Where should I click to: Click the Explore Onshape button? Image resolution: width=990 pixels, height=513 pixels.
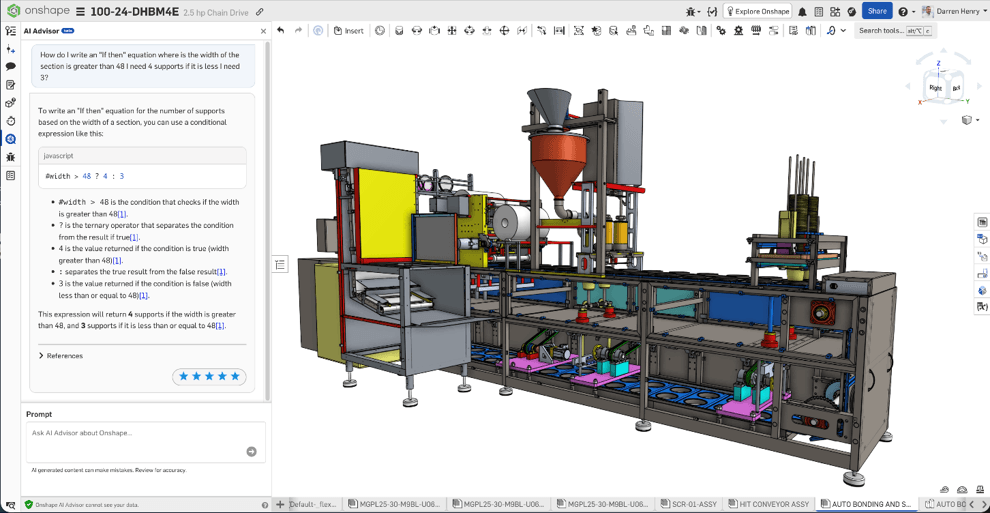[758, 11]
